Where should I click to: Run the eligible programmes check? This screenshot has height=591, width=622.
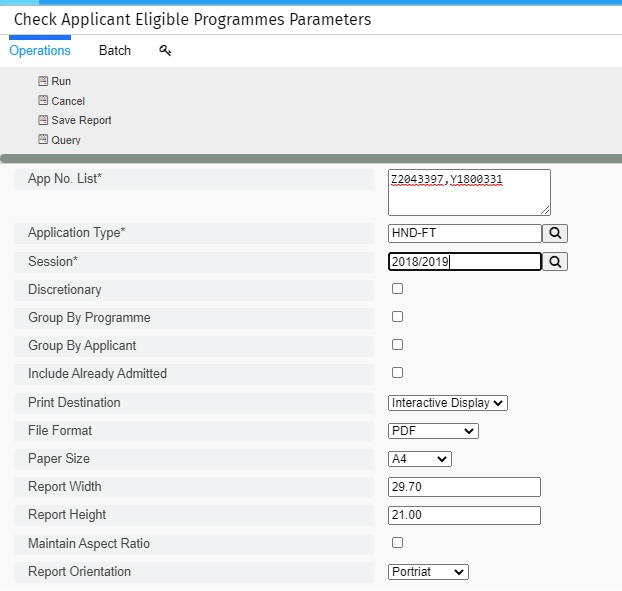[61, 81]
